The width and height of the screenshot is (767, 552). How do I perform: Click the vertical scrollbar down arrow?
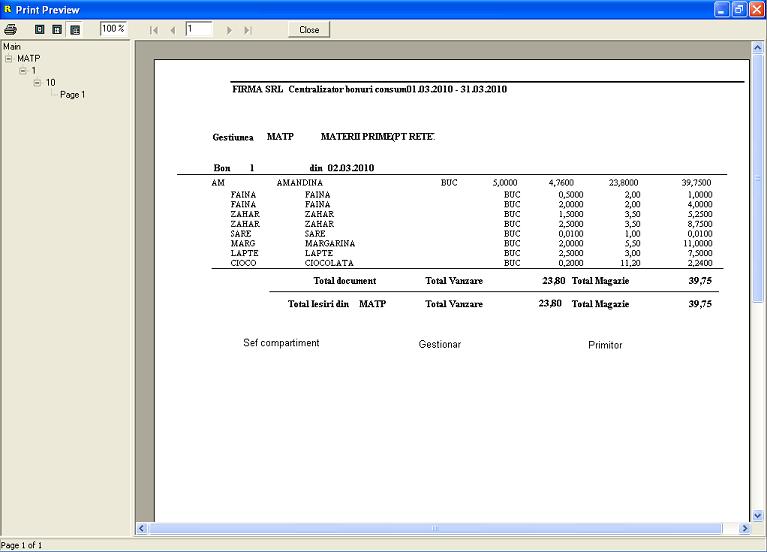[x=757, y=514]
